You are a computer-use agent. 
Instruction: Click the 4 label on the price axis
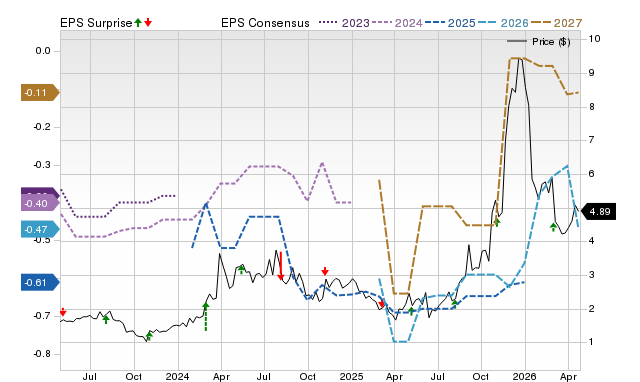(591, 241)
